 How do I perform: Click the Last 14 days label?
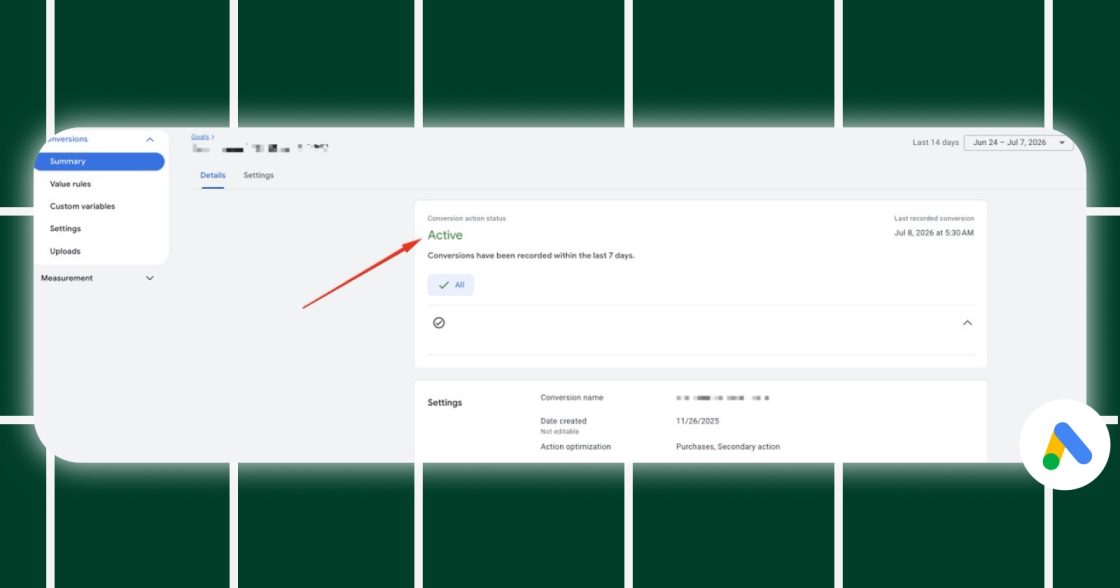[x=935, y=143]
